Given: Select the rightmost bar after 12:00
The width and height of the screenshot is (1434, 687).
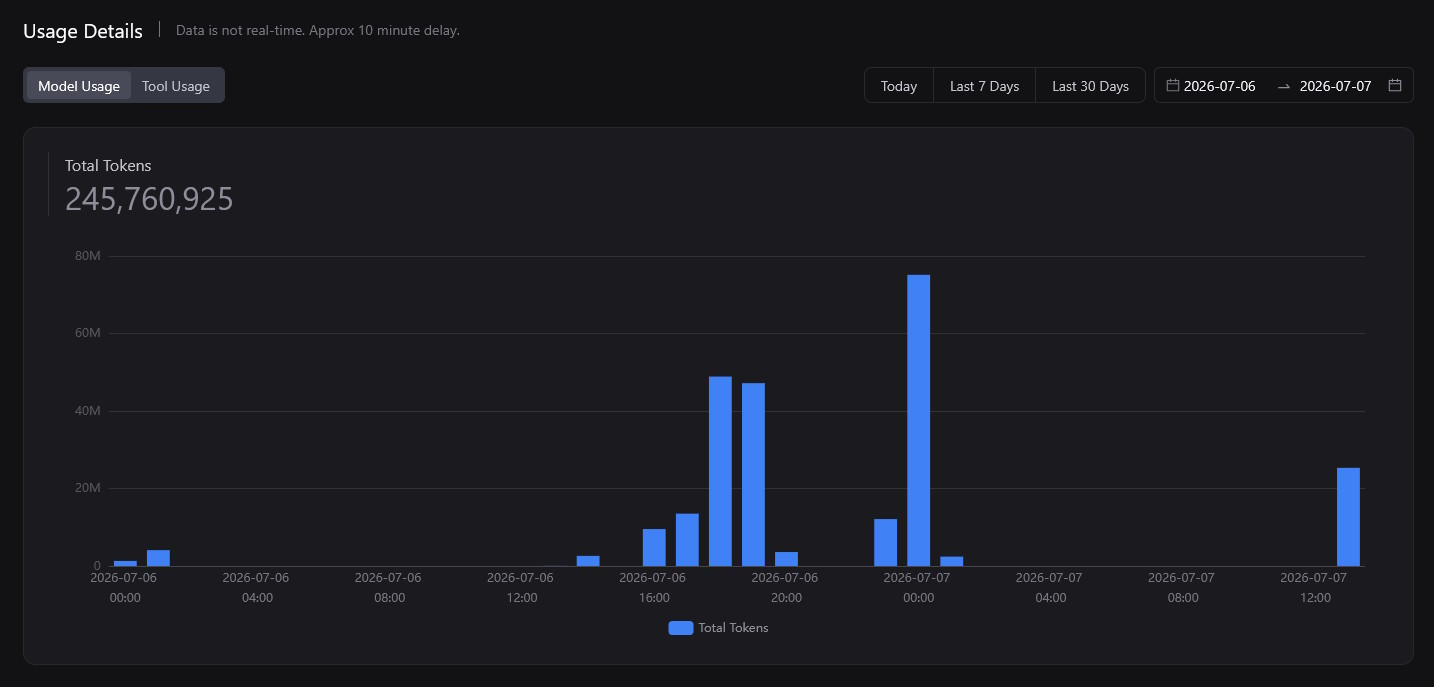Looking at the screenshot, I should (1348, 517).
